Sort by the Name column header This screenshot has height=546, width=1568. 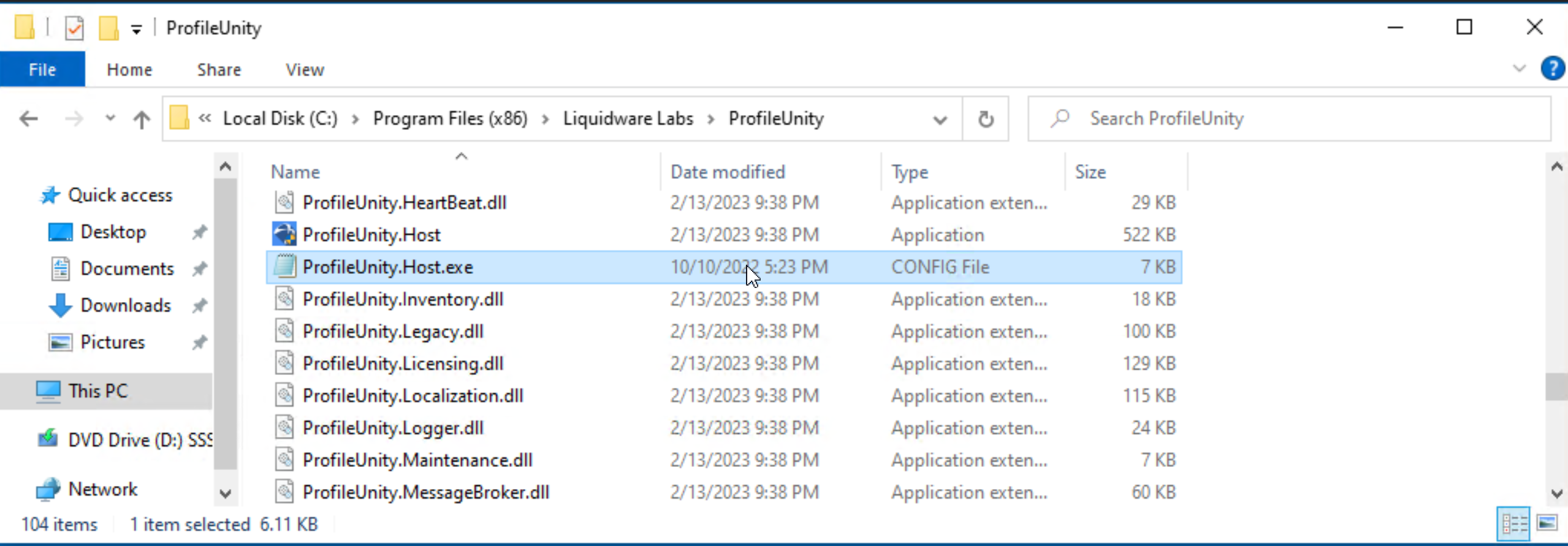click(295, 172)
